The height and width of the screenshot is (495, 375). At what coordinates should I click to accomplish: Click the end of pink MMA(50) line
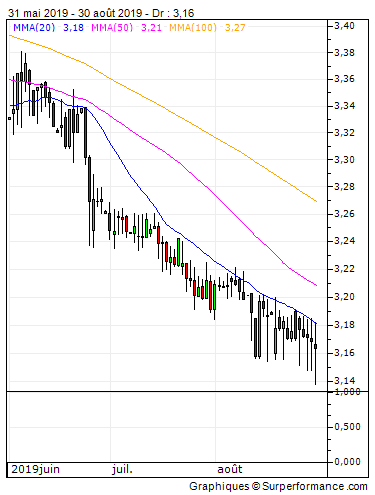[316, 285]
